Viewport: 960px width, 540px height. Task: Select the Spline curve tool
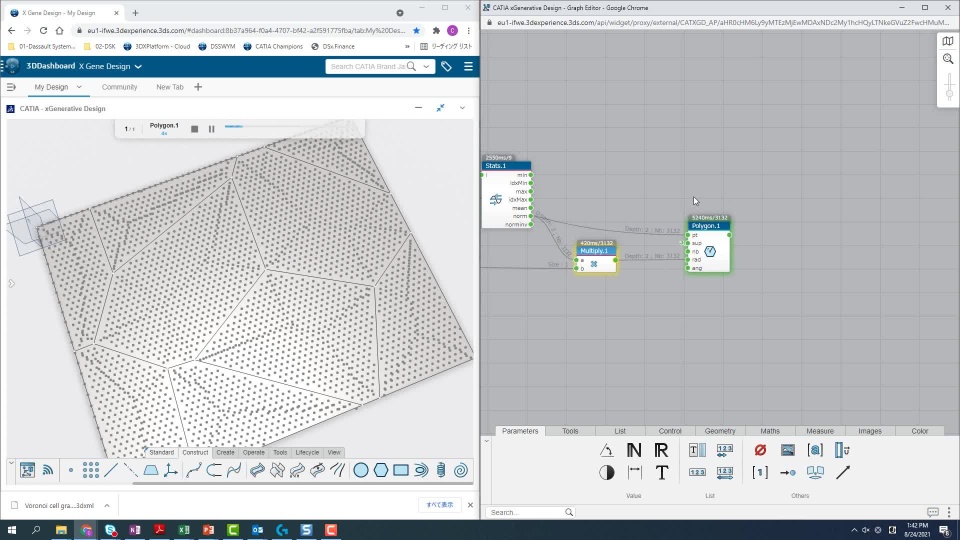194,470
